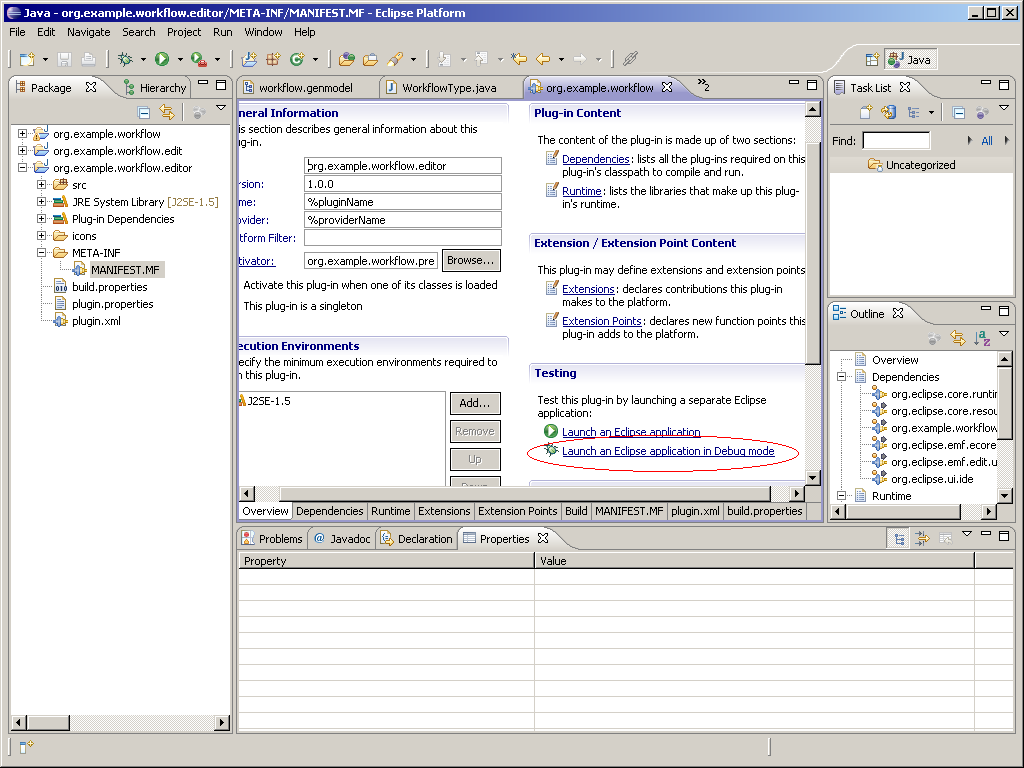
Task: Click the editor's horizontal scrollbar right arrow
Action: click(798, 494)
